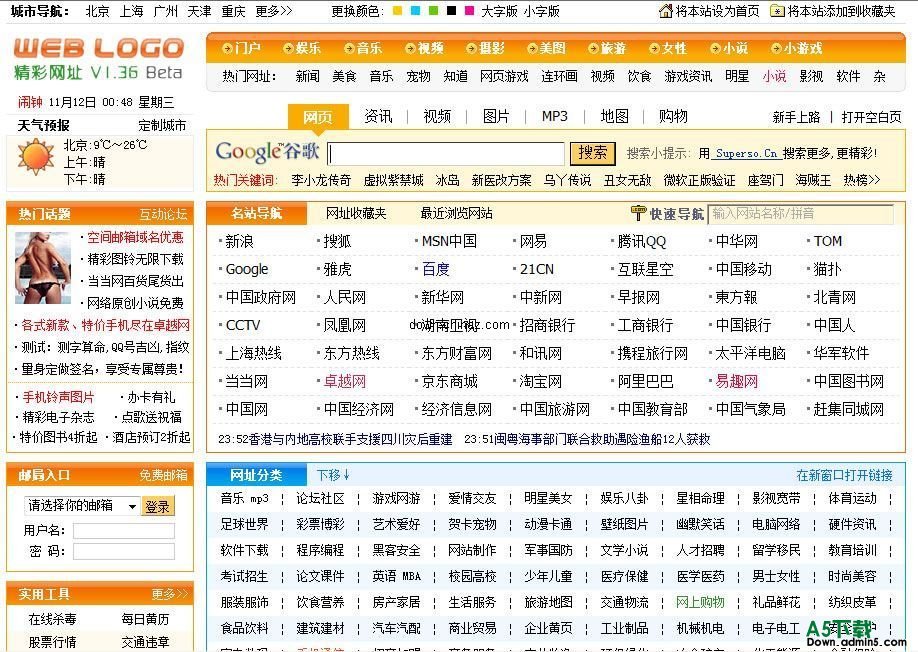Click the arrow icon beside 女性
The height and width of the screenshot is (652, 918).
coord(654,49)
